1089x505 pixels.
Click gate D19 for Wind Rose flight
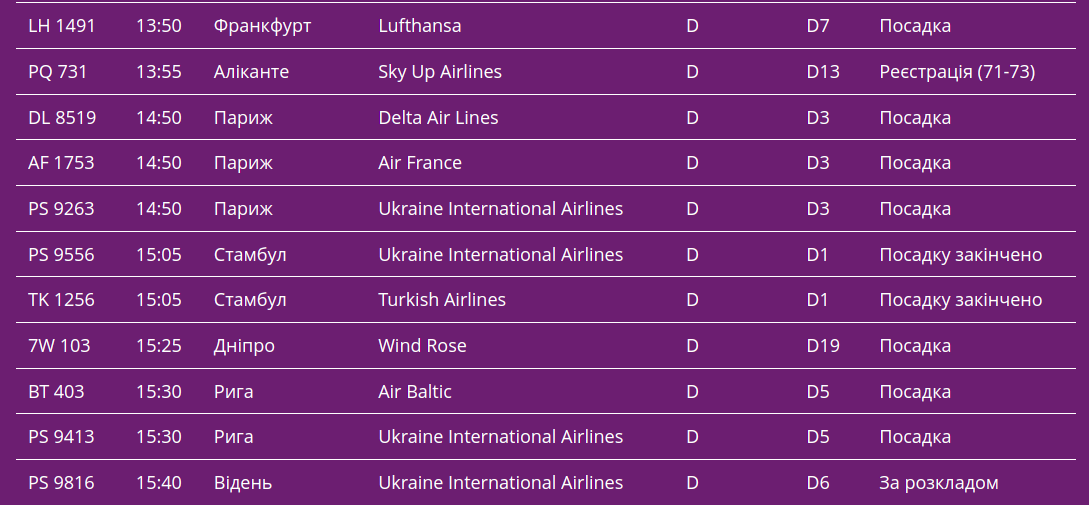[823, 346]
